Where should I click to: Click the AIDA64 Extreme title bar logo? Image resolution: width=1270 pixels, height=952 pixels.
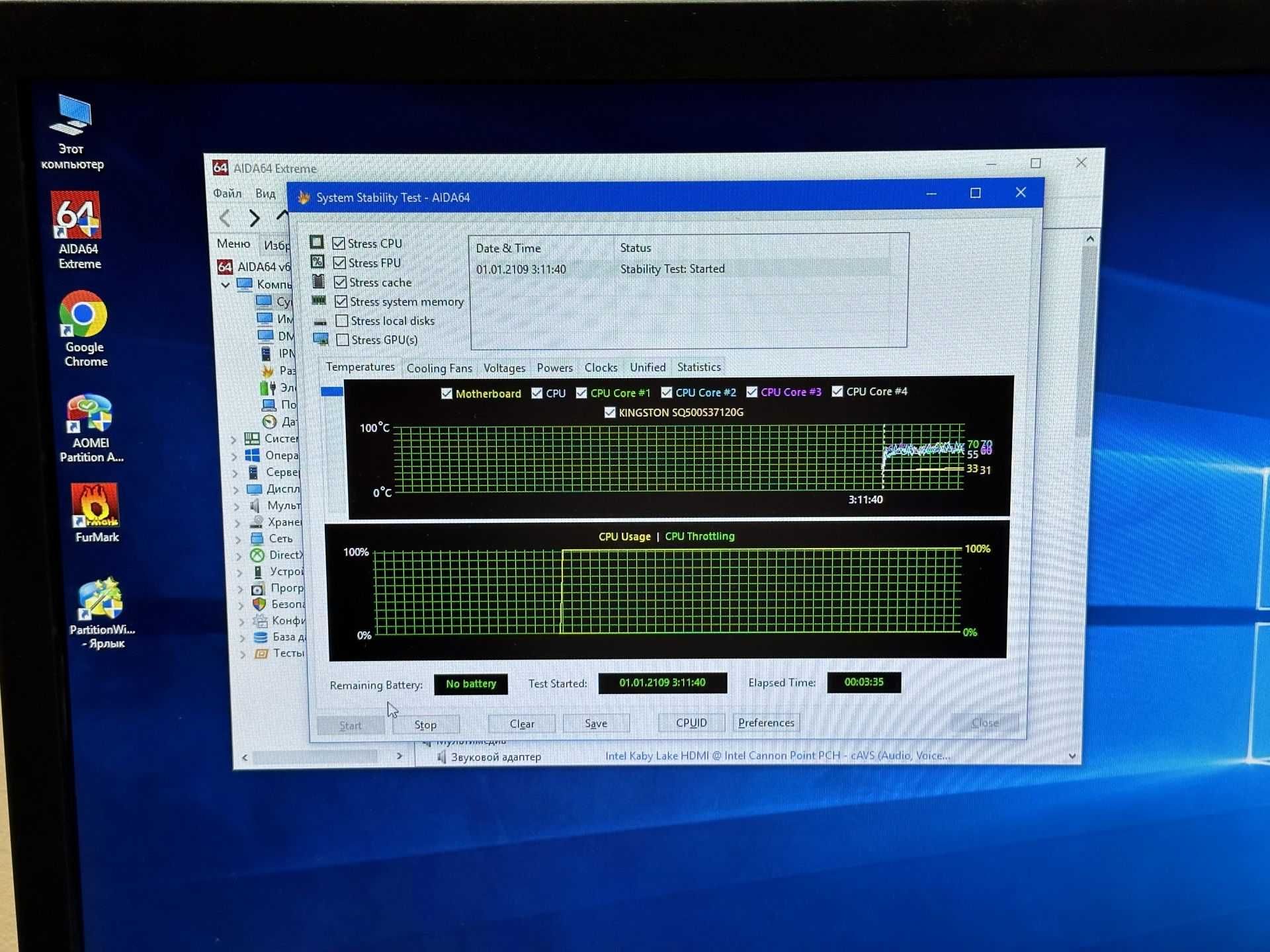[x=220, y=168]
